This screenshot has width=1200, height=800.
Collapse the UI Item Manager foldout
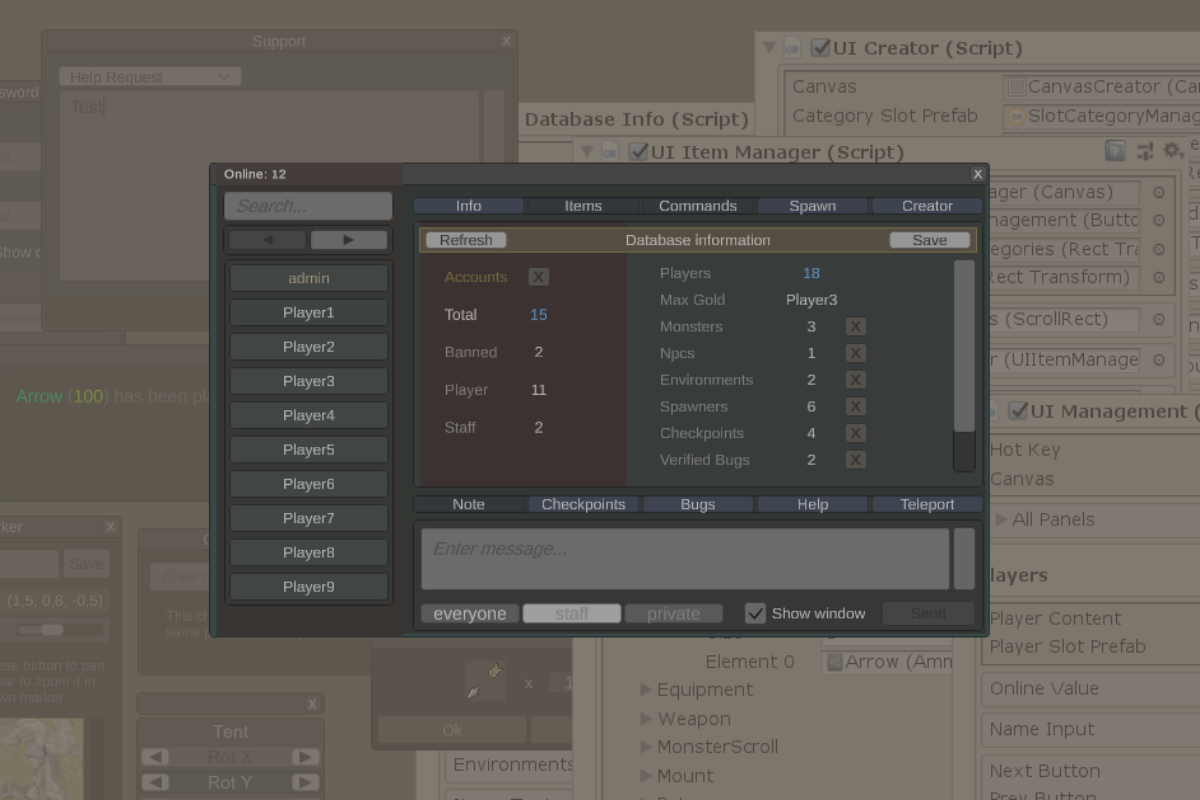[586, 151]
